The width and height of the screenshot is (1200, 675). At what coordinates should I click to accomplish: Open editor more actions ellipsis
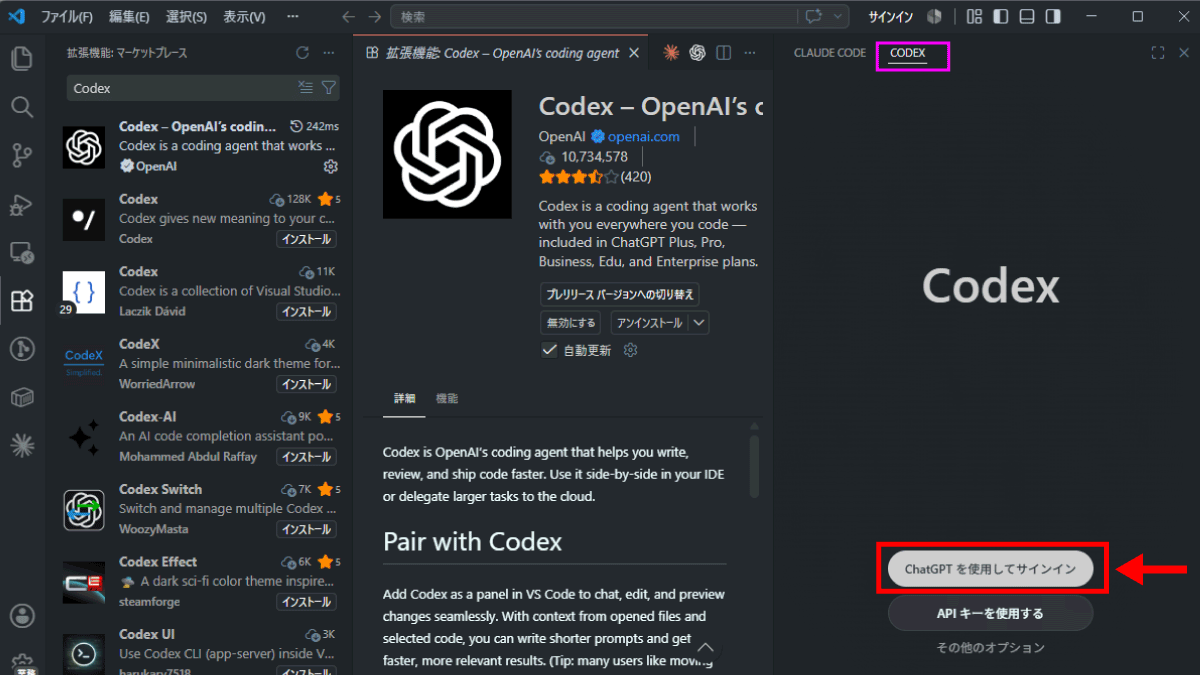[750, 53]
